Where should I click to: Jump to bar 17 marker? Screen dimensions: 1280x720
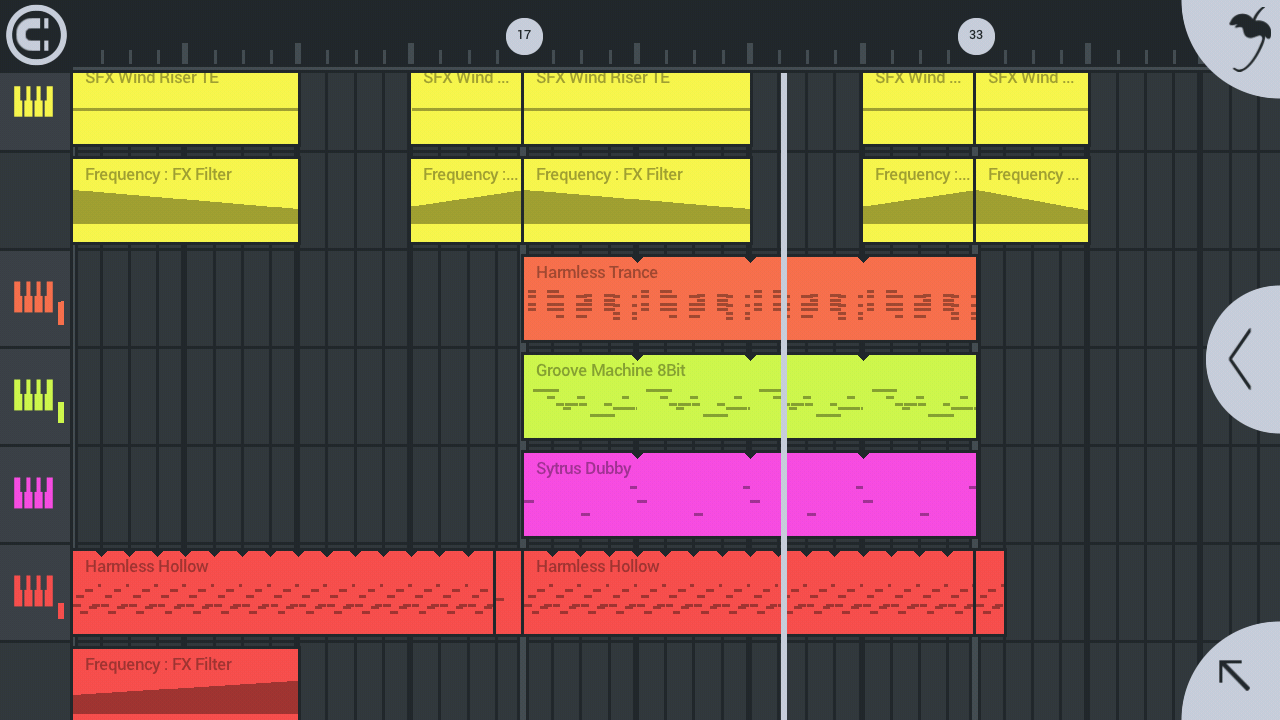click(x=524, y=36)
